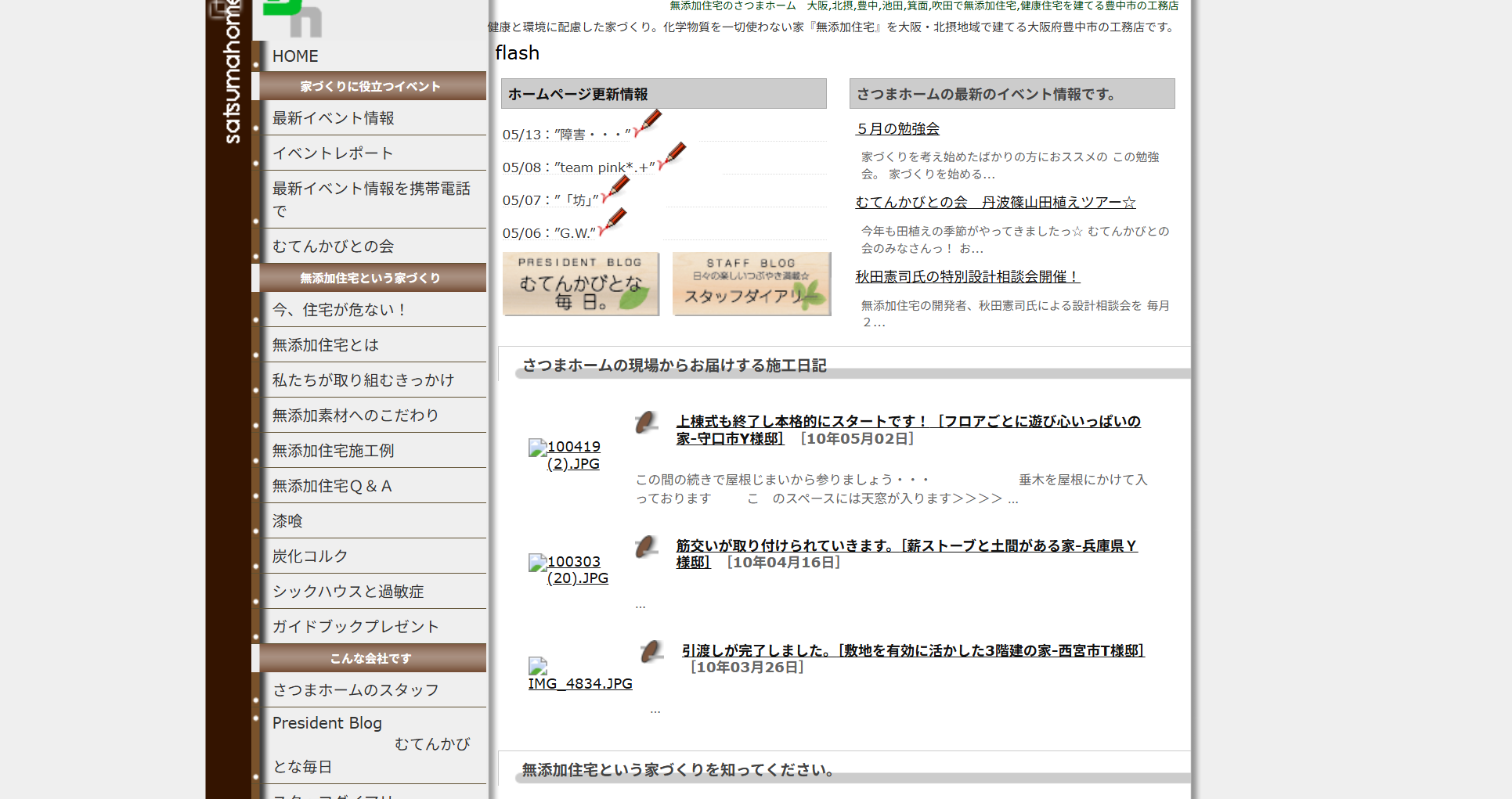Open the むてんかびとの会 丹波篠山田植えツアー link
This screenshot has height=799, width=1512.
click(x=995, y=203)
